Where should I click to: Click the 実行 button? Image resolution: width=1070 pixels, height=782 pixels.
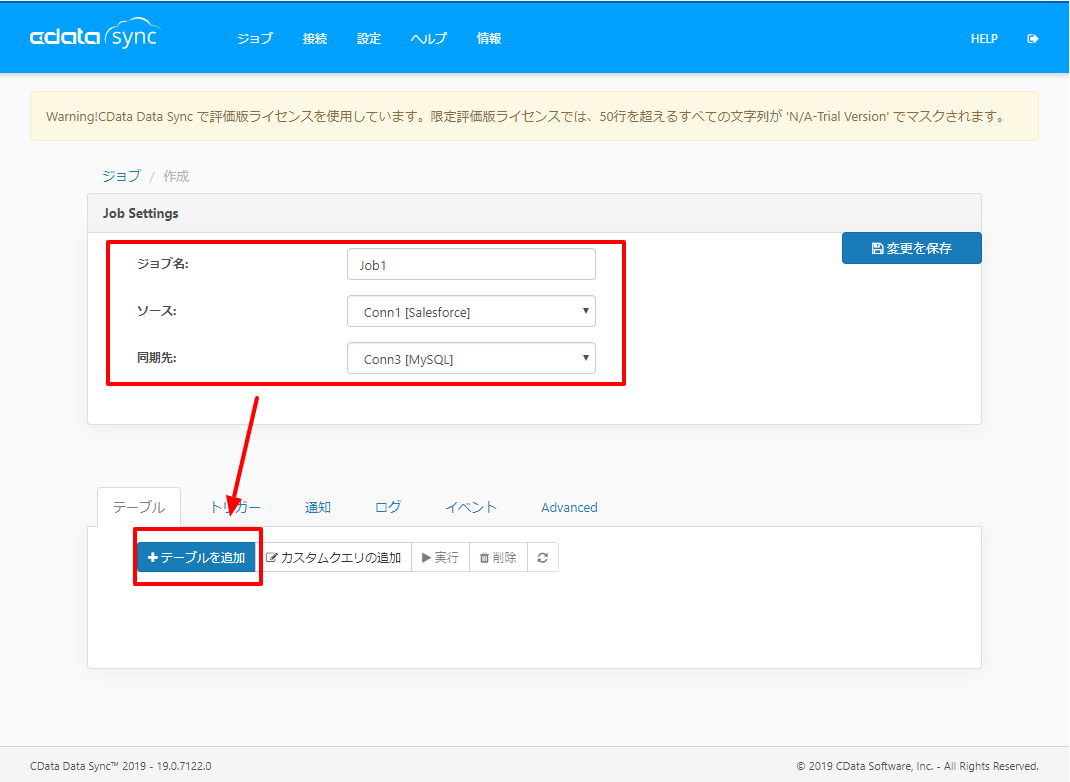[441, 557]
